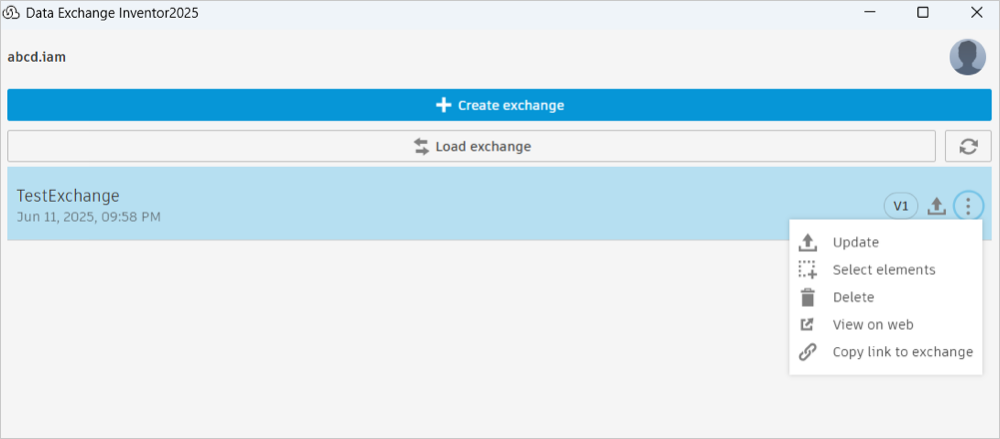Click the Data Exchange app icon in title bar
The height and width of the screenshot is (439, 1000).
[x=12, y=13]
